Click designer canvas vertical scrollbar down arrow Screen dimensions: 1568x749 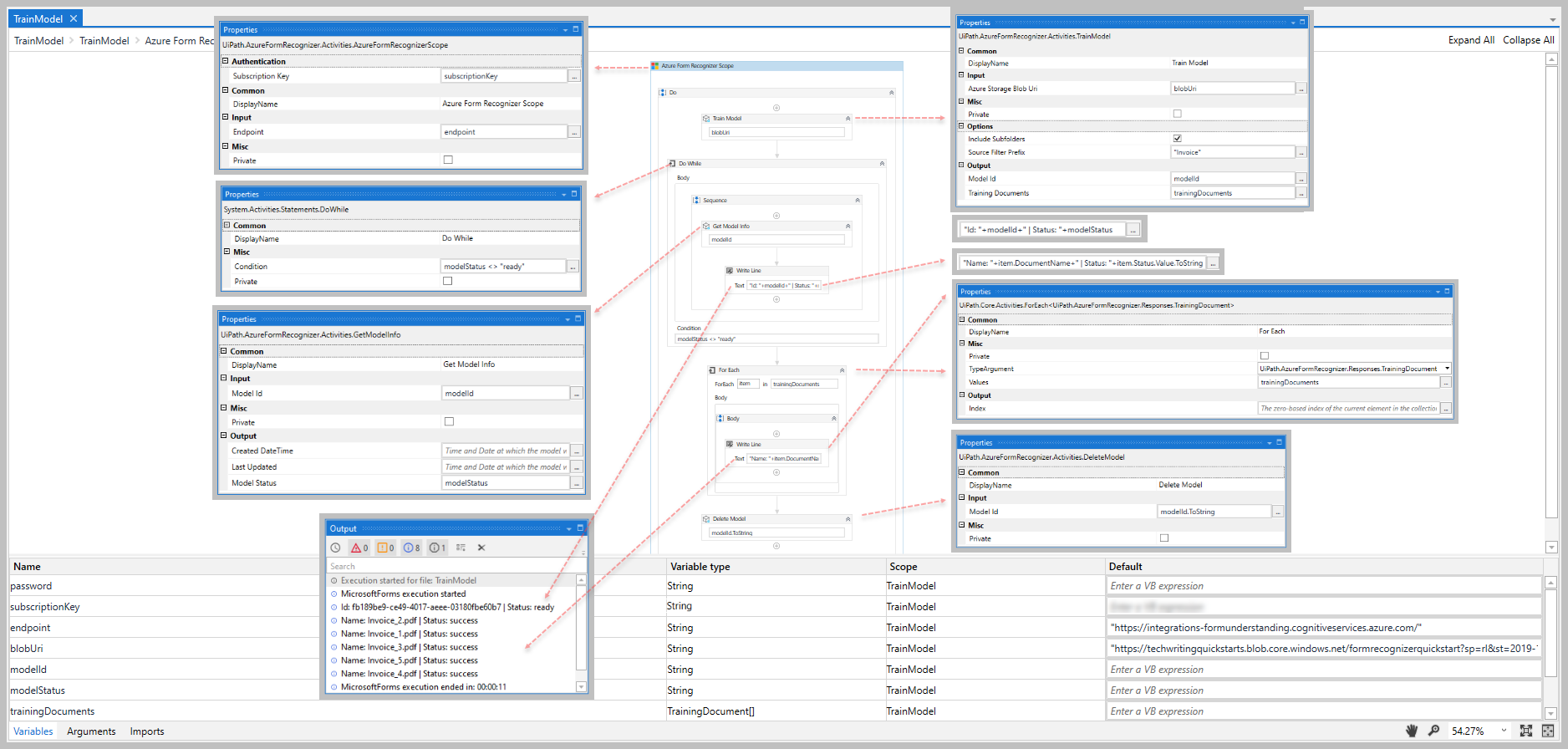pyautogui.click(x=1551, y=548)
